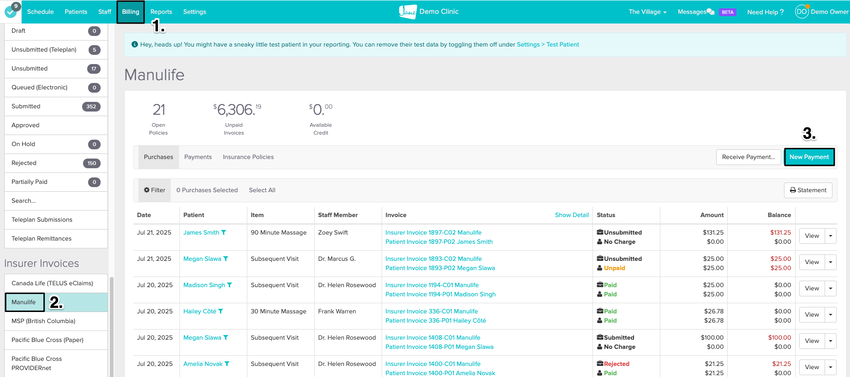The image size is (850, 377).
Task: Switch to the Payments tab
Action: click(198, 157)
